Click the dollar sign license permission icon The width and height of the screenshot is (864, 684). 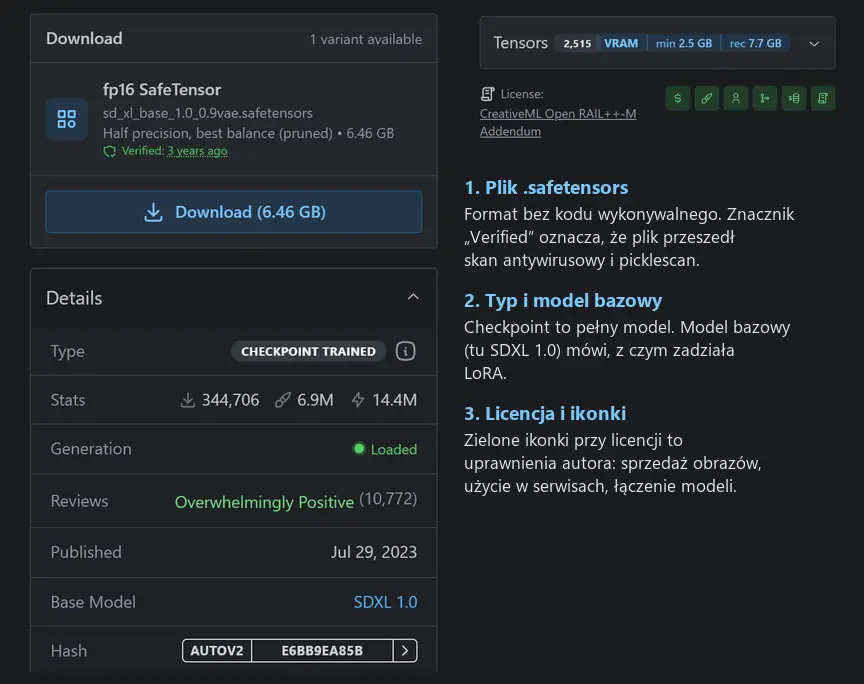[x=677, y=99]
